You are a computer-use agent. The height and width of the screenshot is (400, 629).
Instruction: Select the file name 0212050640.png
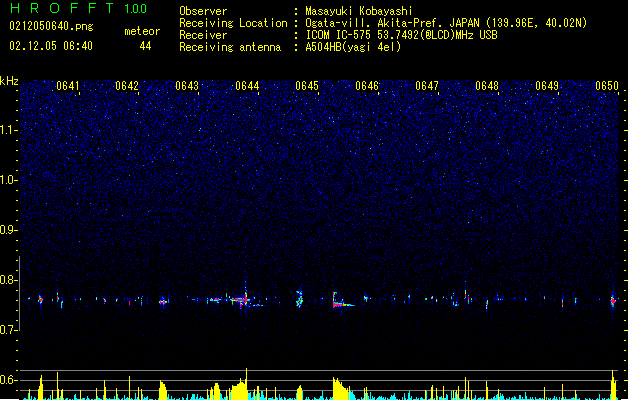point(51,26)
